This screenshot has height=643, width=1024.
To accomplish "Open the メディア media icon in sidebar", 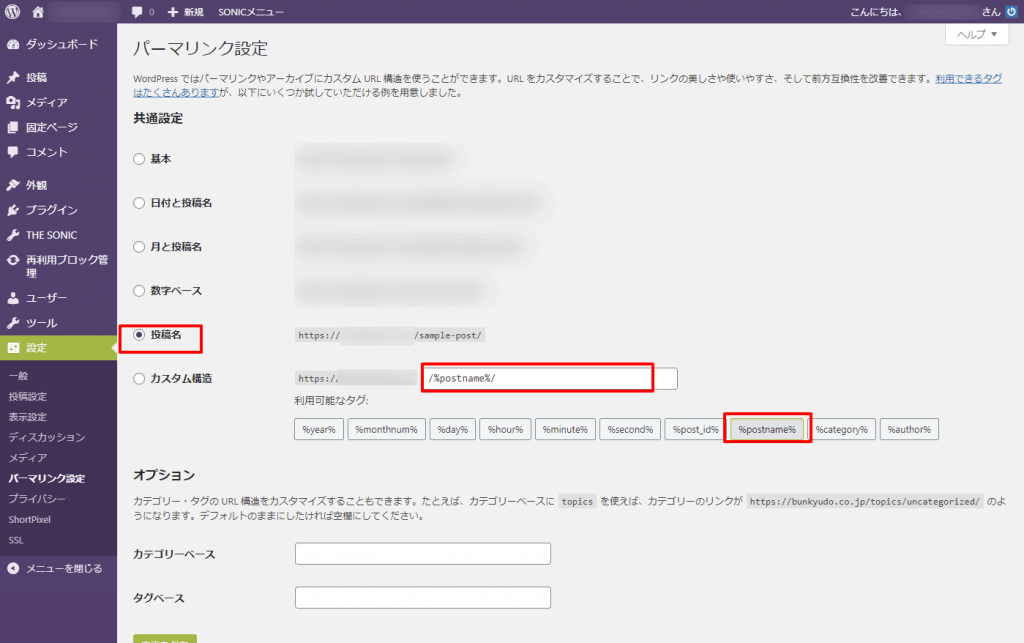I will coord(13,102).
